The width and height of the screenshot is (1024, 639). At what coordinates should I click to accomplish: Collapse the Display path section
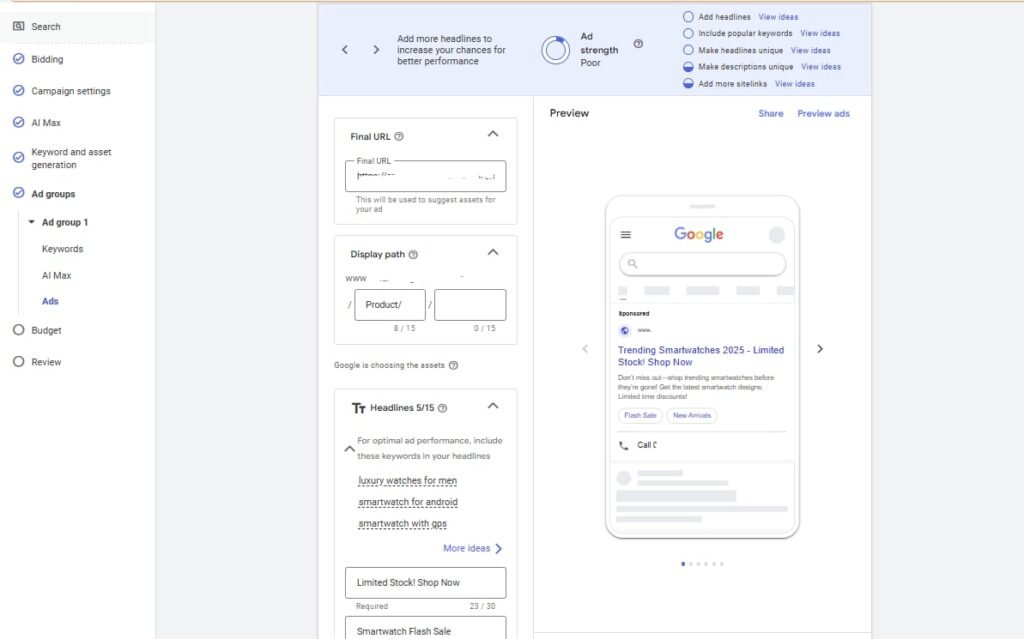click(492, 253)
